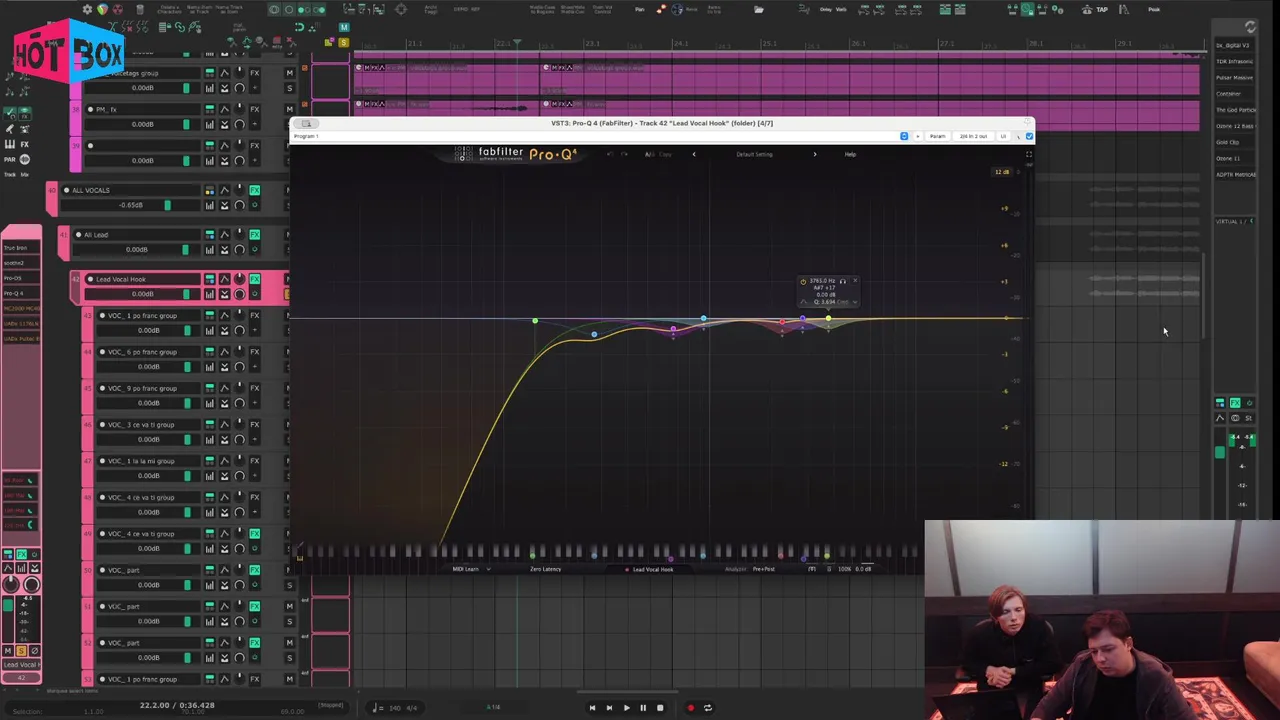
Task: Solo the VOC_ part track 51
Action: pos(290,621)
